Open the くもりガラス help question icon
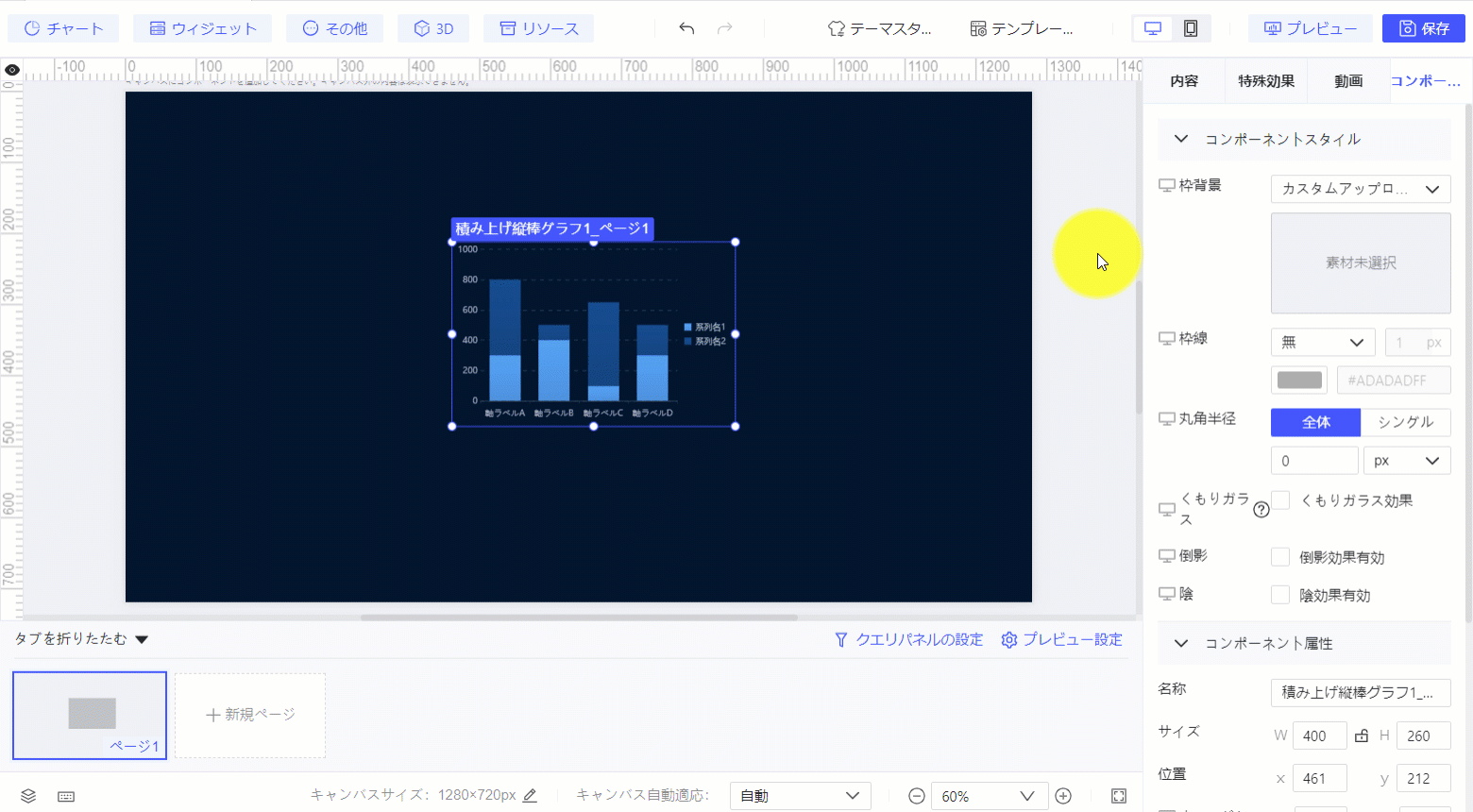 1261,510
